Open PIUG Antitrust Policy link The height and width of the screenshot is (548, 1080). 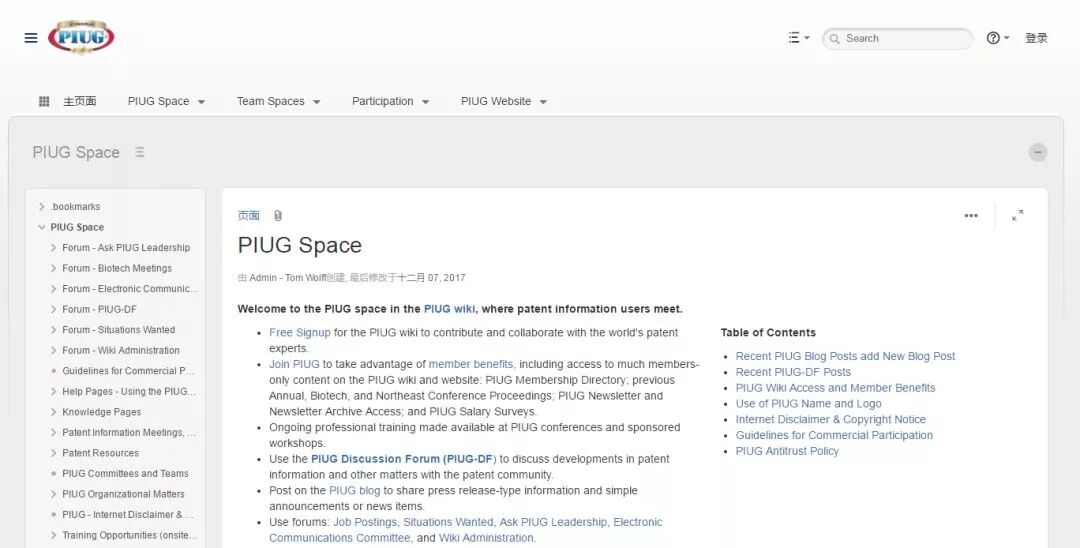click(x=787, y=452)
